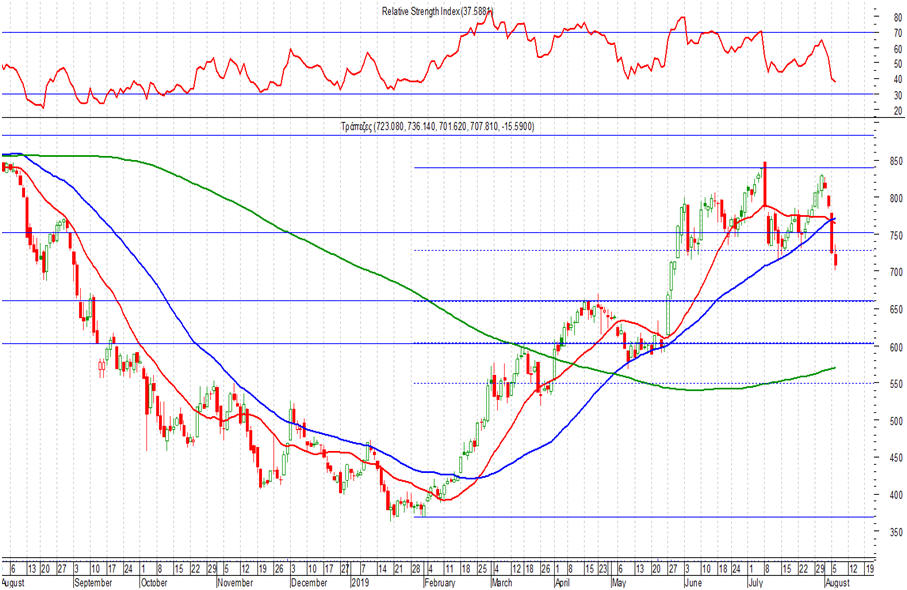Select the October month label
The height and width of the screenshot is (590, 907).
154,582
